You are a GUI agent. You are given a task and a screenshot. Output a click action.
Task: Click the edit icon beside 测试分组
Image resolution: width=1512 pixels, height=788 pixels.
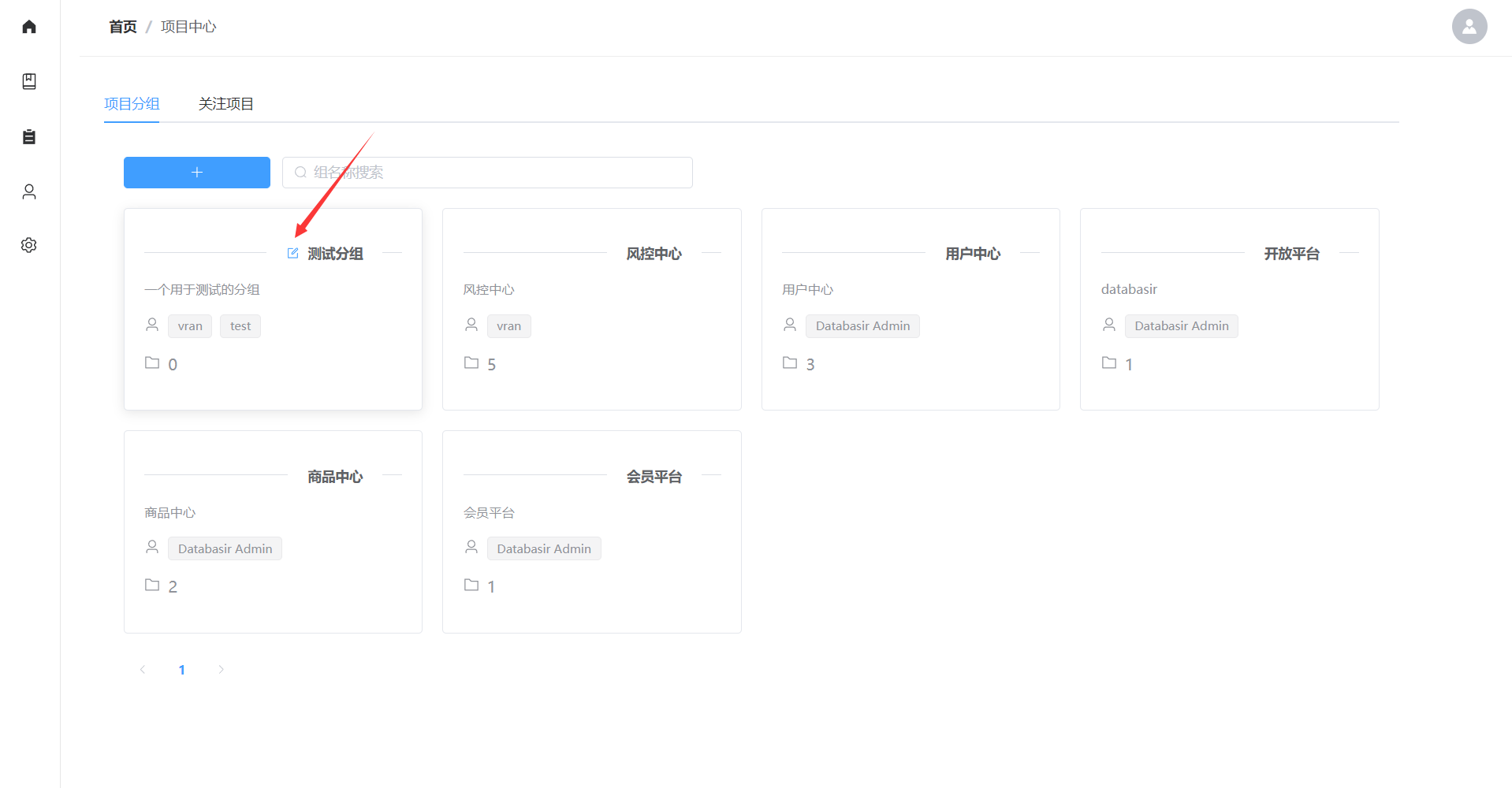click(292, 253)
